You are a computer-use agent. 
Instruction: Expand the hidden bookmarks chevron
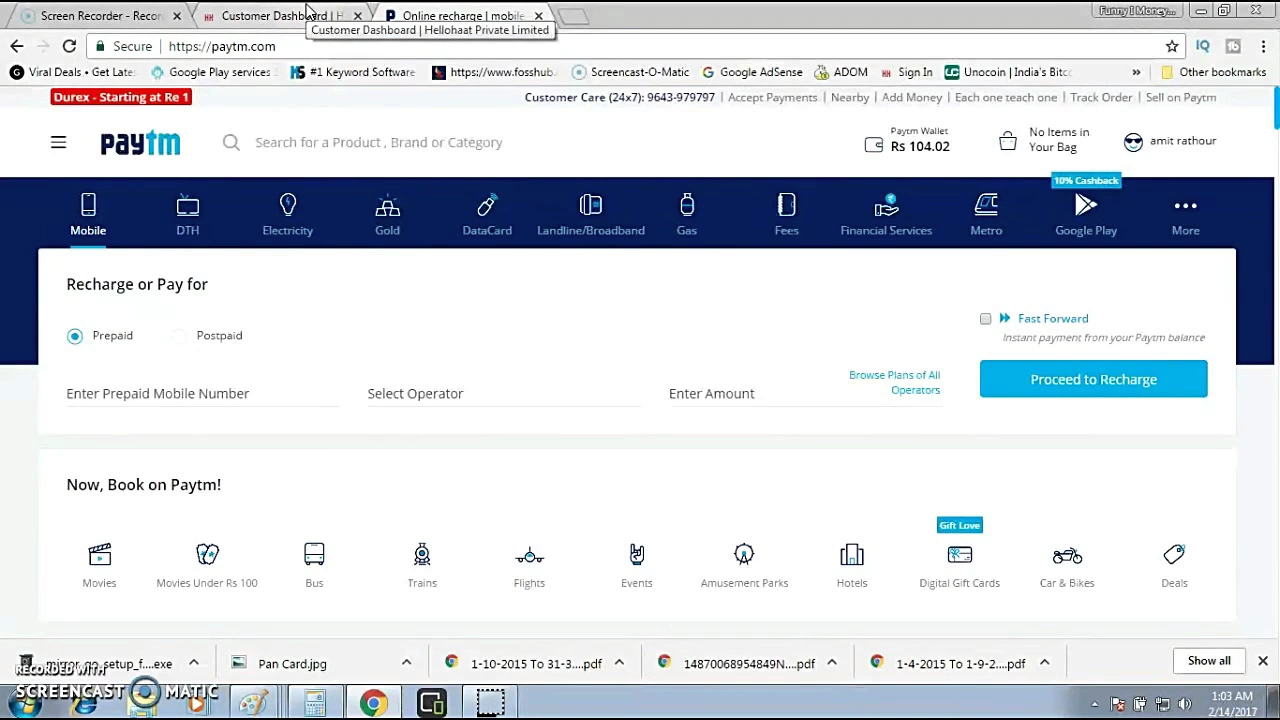tap(1136, 72)
